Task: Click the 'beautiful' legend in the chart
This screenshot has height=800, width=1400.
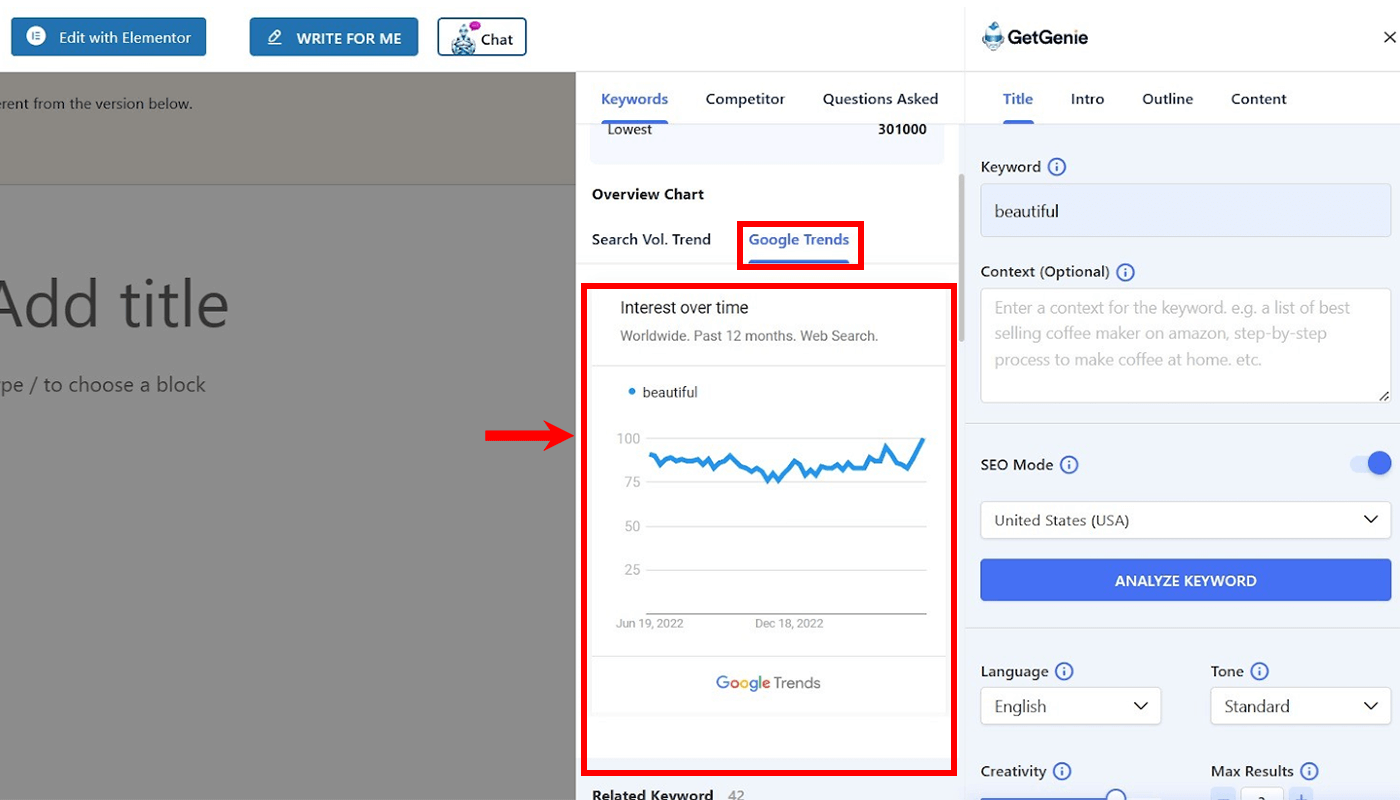Action: click(x=662, y=392)
